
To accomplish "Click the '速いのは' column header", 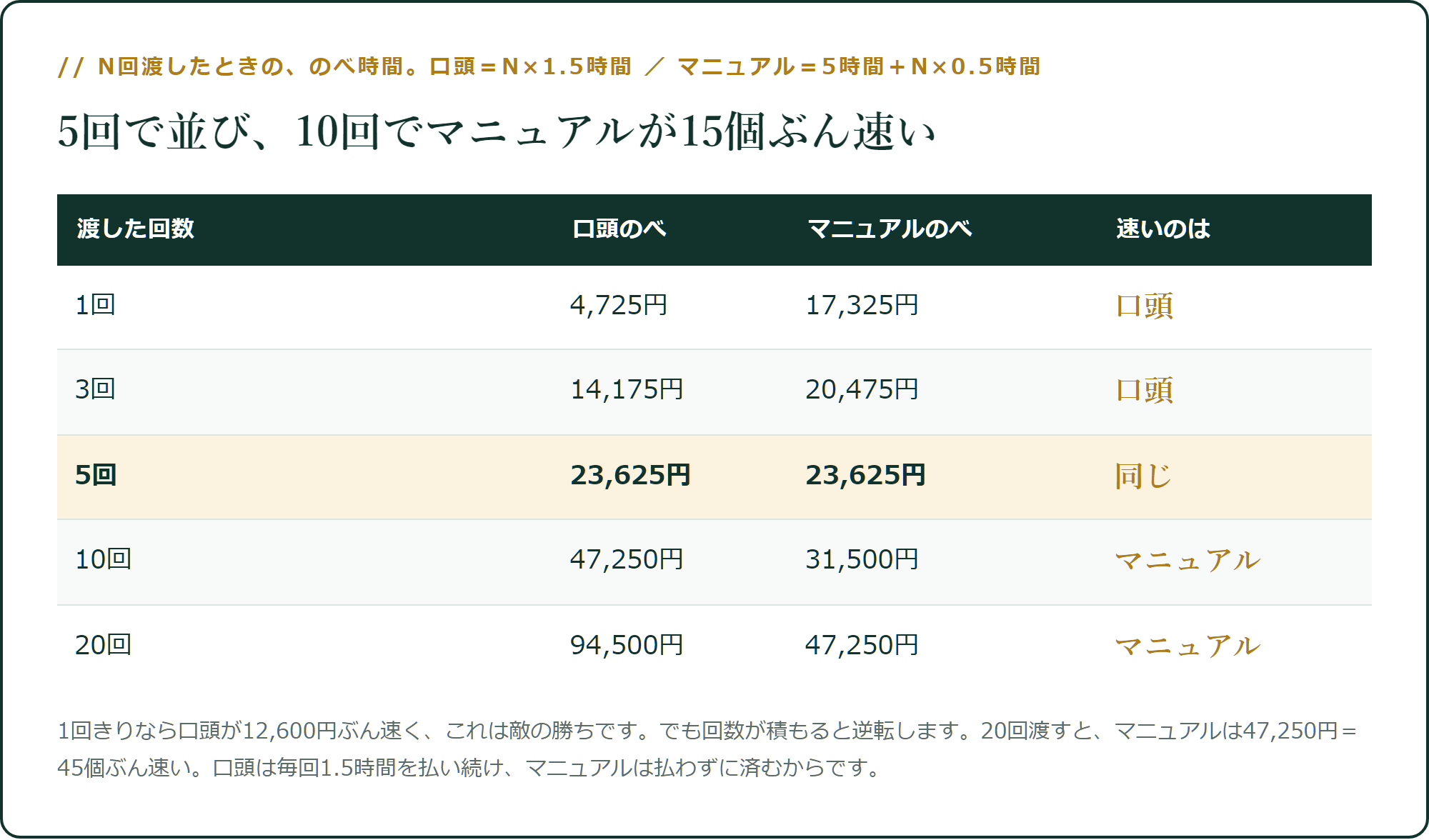I will 1162,229.
